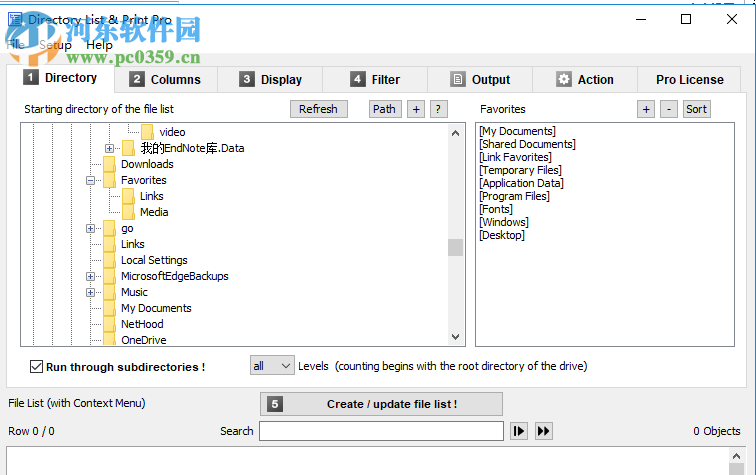Switch to the Display tab
Viewport: 756px width, 475px height.
[x=270, y=80]
